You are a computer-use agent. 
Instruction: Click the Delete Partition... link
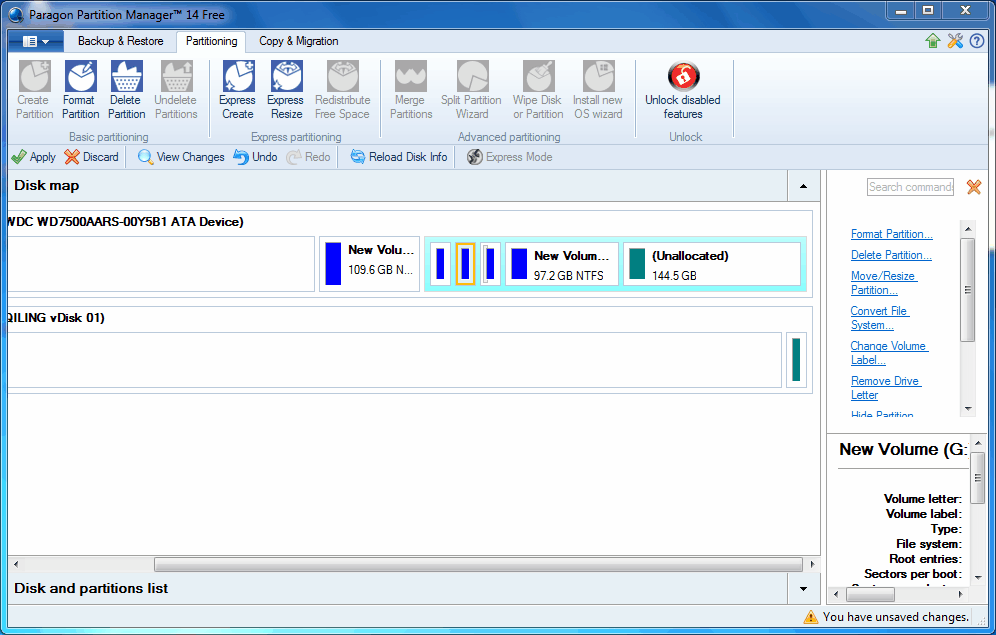click(x=891, y=255)
